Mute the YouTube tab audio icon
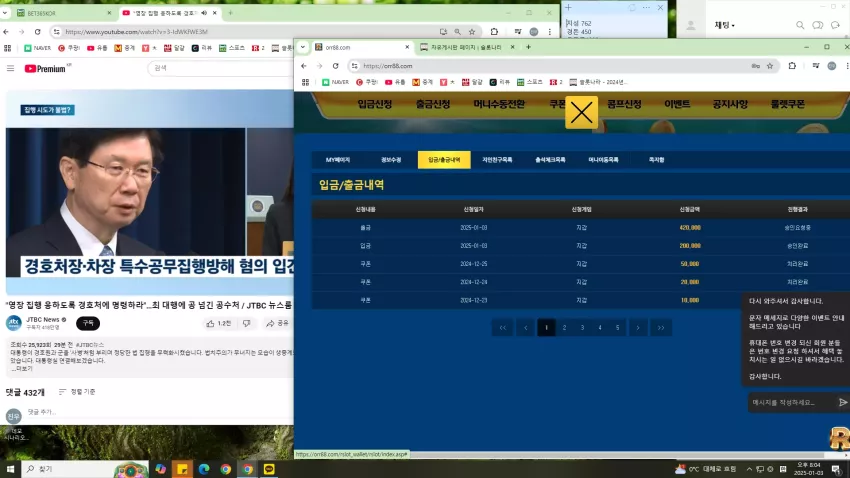The width and height of the screenshot is (850, 478). (204, 12)
